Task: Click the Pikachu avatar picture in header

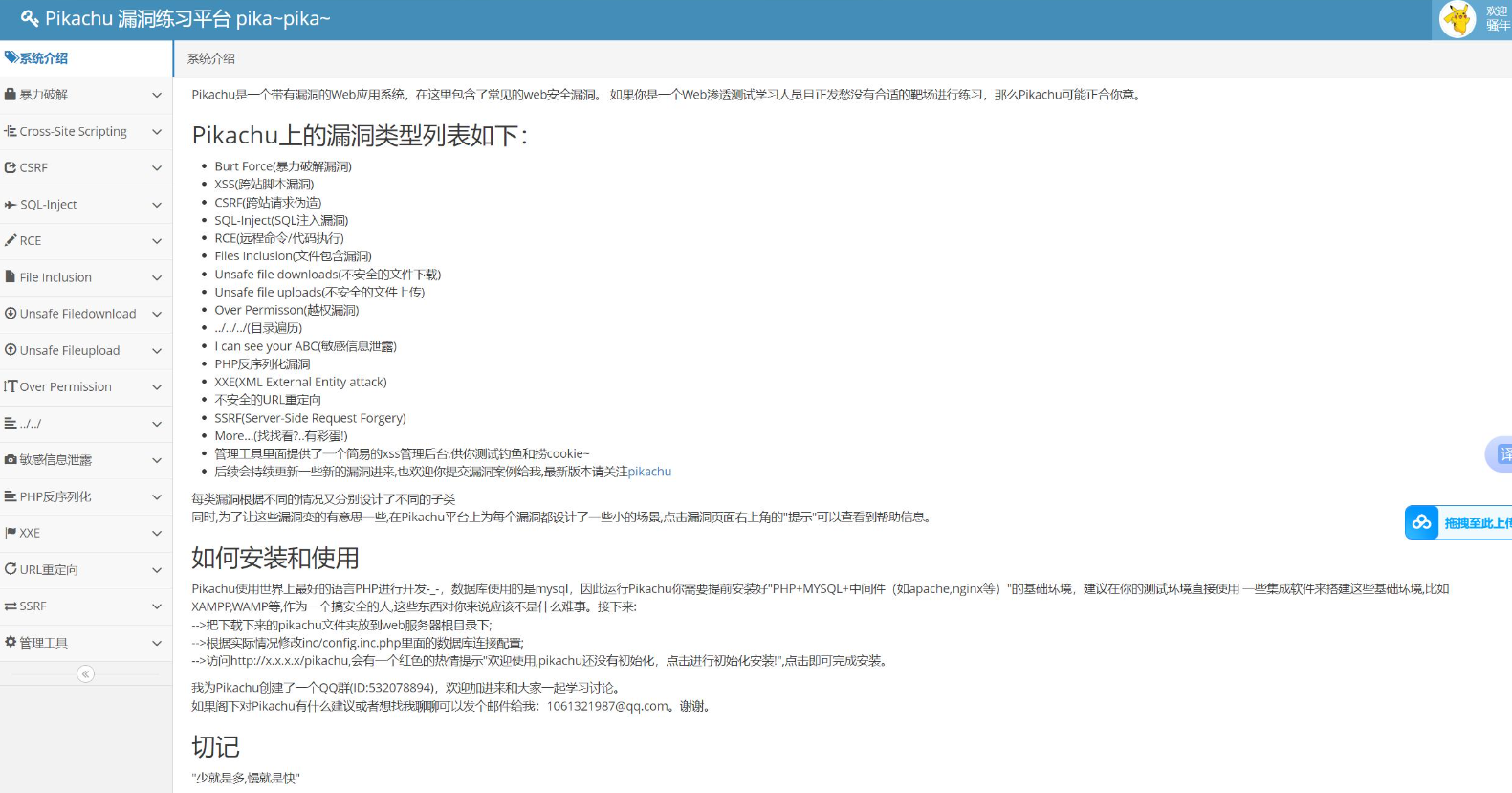Action: tap(1457, 19)
